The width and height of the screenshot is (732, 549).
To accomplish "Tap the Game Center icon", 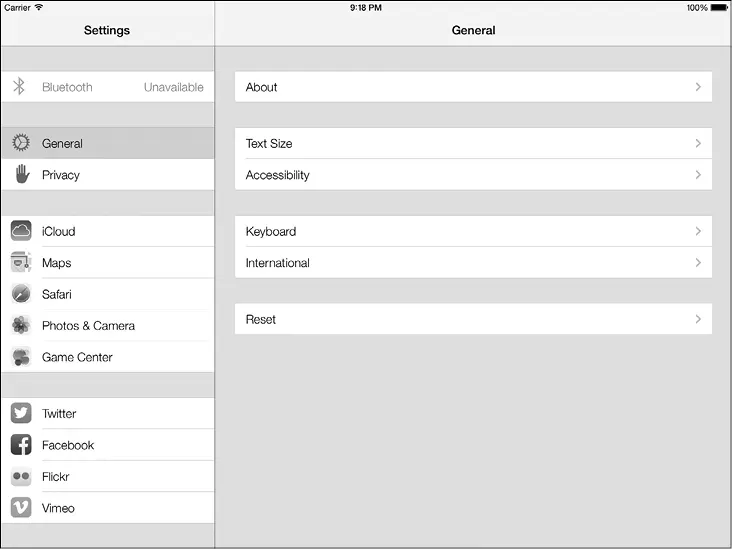I will pyautogui.click(x=21, y=357).
